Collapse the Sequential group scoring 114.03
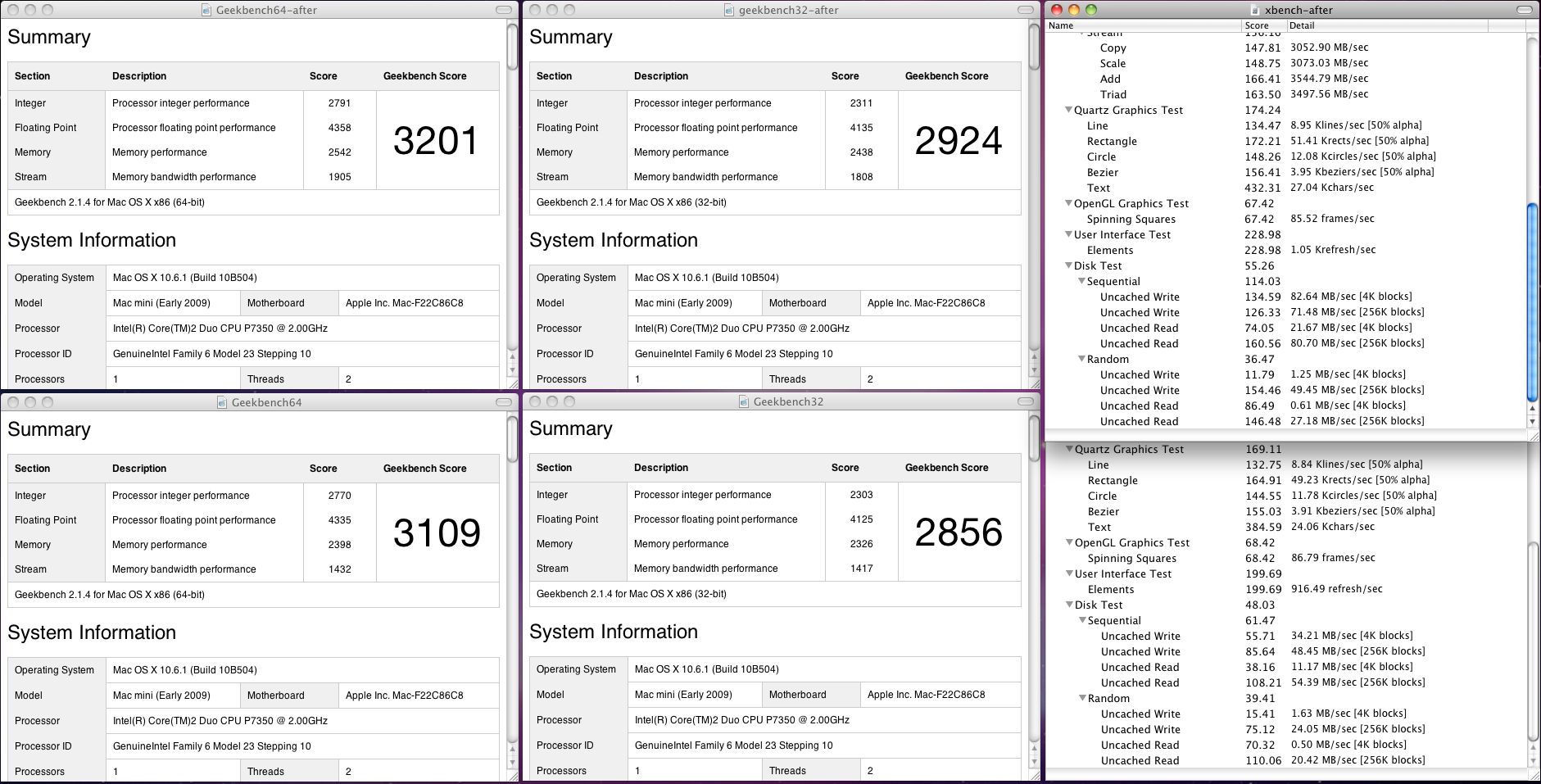The image size is (1541, 784). pos(1081,281)
